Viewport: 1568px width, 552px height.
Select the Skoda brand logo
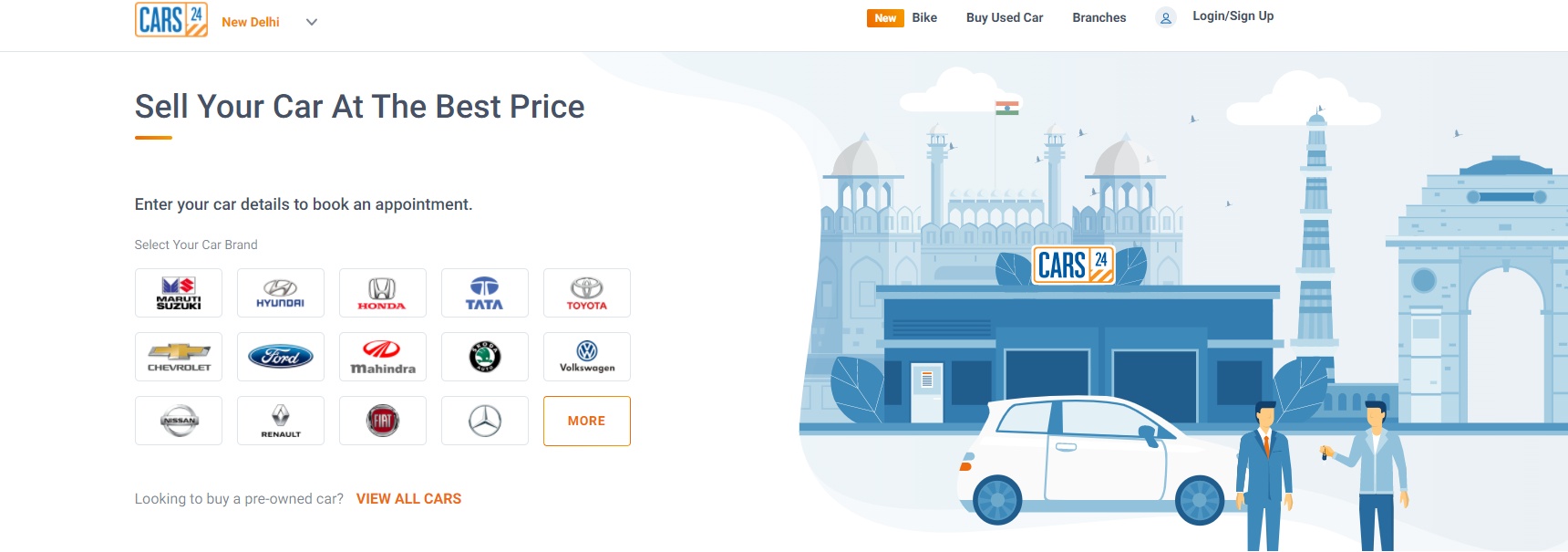(485, 357)
